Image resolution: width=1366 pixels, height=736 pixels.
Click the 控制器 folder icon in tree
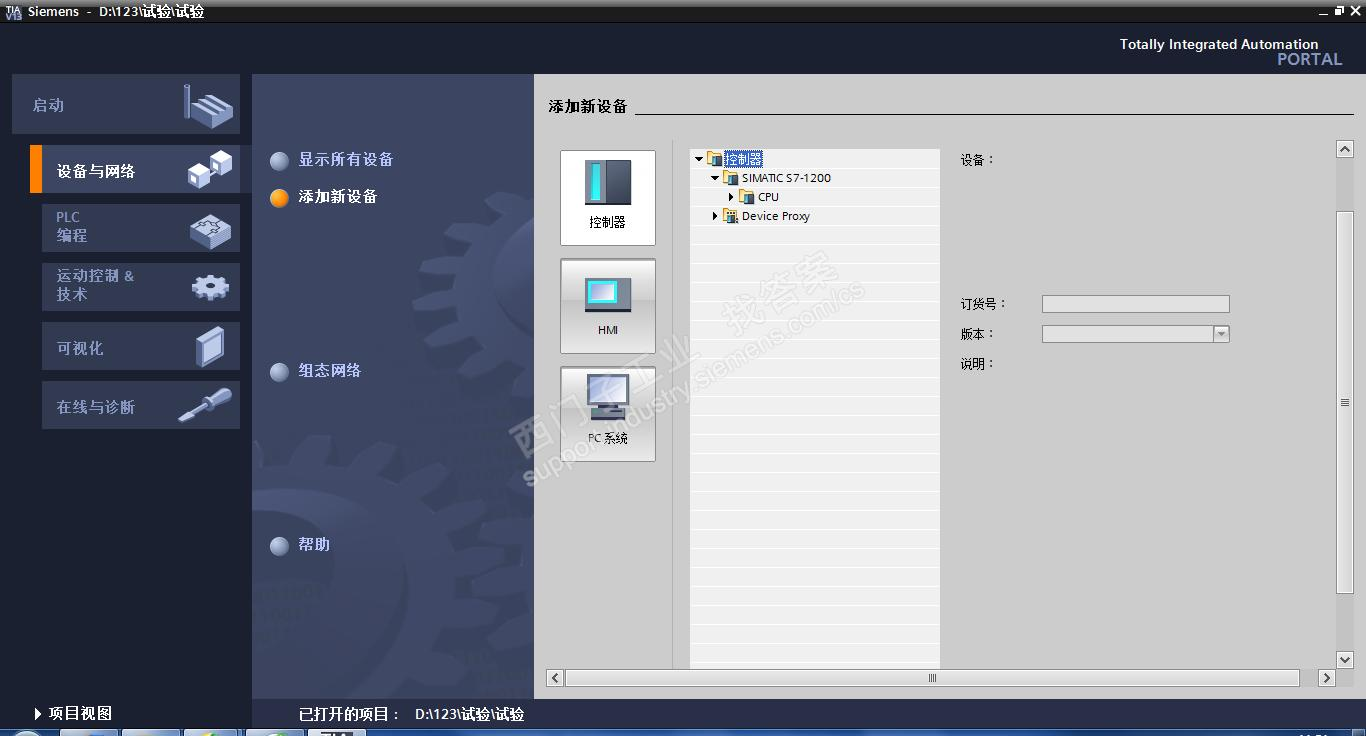(x=714, y=159)
